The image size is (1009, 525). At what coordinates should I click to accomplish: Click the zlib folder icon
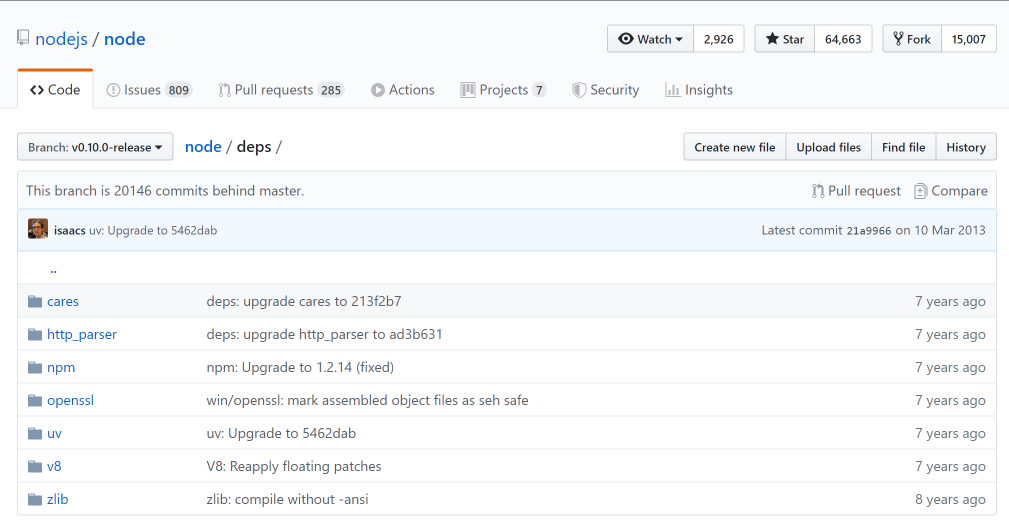35,499
